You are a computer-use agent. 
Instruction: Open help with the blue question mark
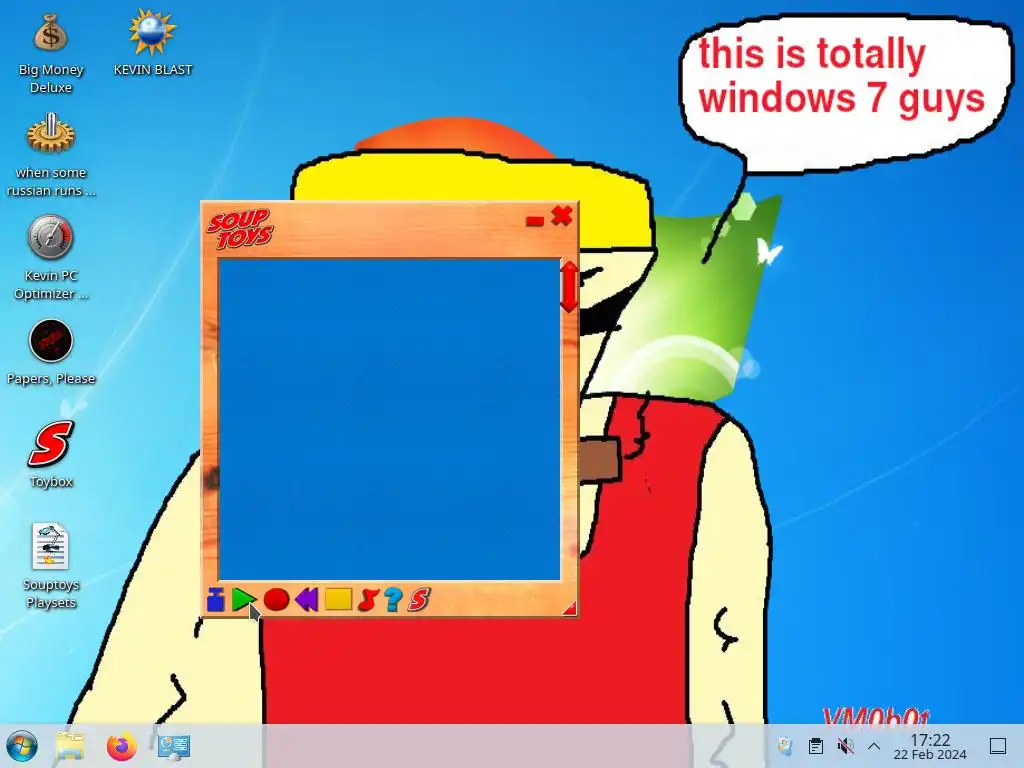[393, 600]
